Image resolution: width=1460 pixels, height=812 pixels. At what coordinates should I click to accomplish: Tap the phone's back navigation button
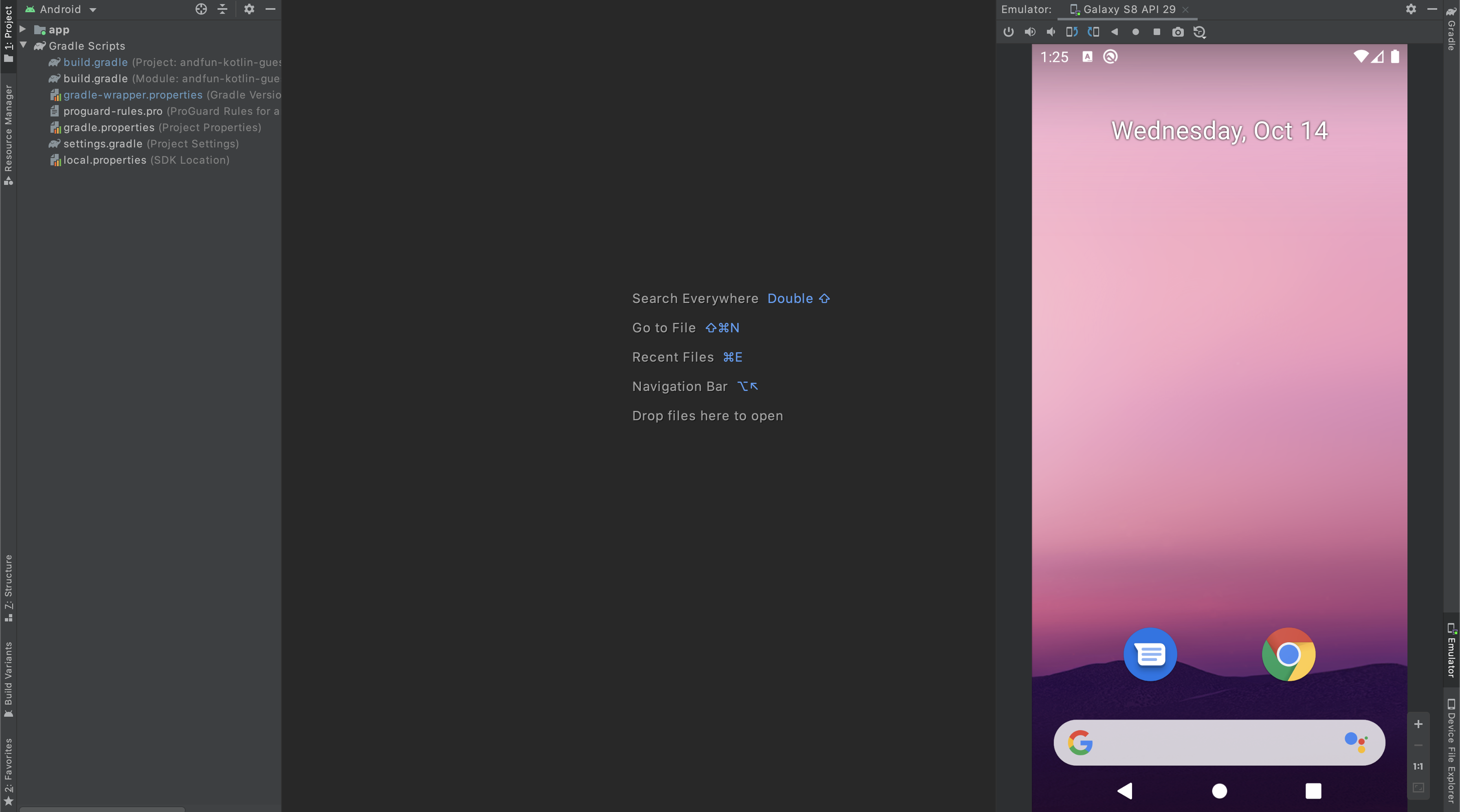1125,790
